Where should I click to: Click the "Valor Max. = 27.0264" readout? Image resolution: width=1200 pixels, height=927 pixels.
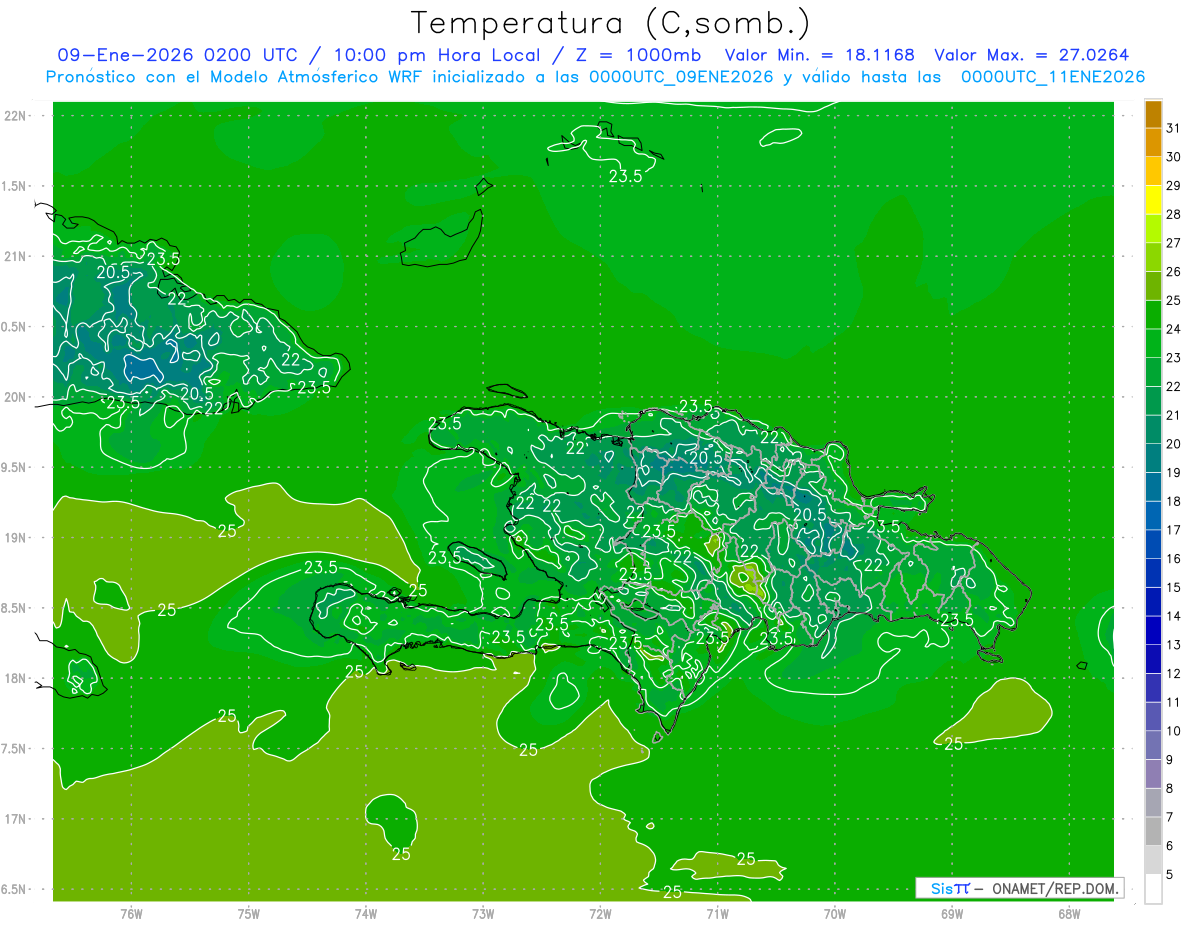1031,55
